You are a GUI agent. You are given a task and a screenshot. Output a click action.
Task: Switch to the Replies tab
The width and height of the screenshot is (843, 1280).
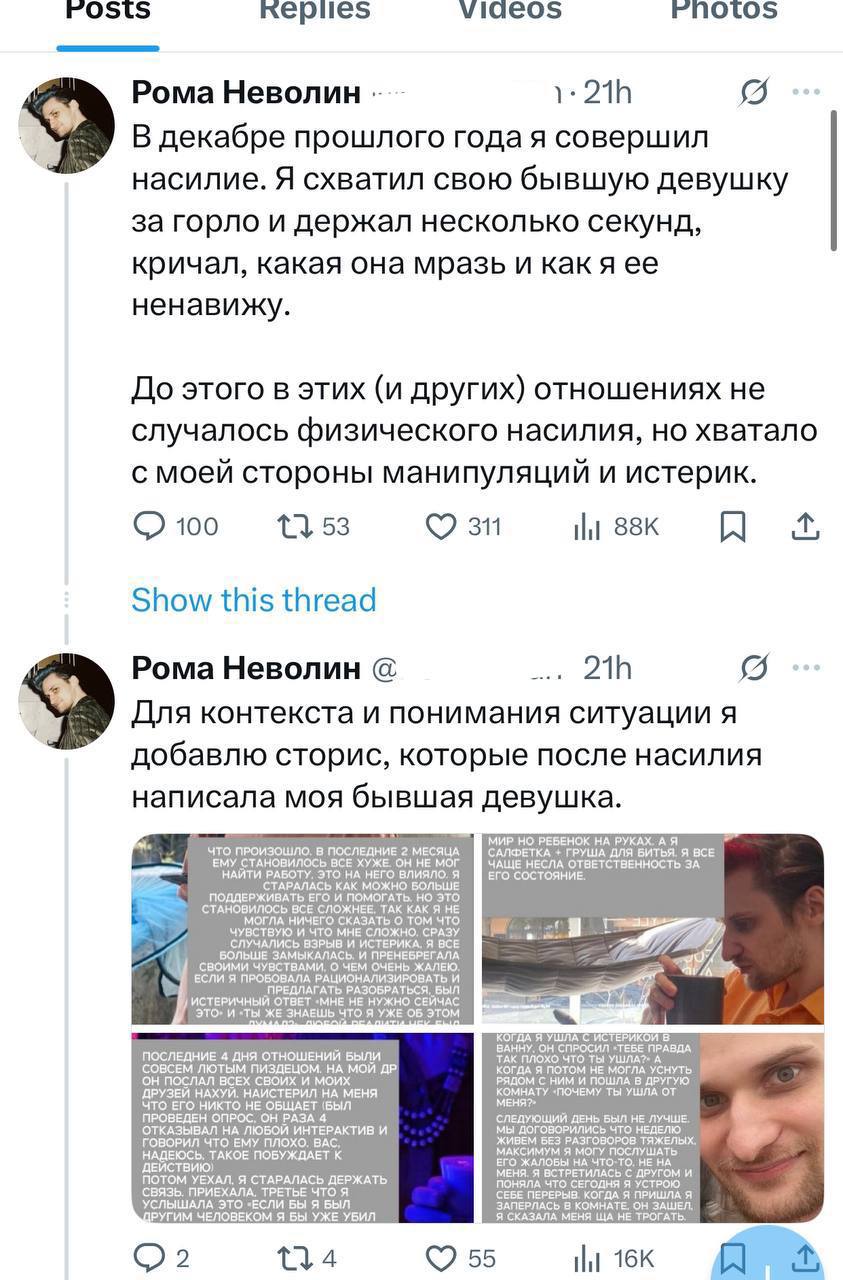tap(314, 12)
